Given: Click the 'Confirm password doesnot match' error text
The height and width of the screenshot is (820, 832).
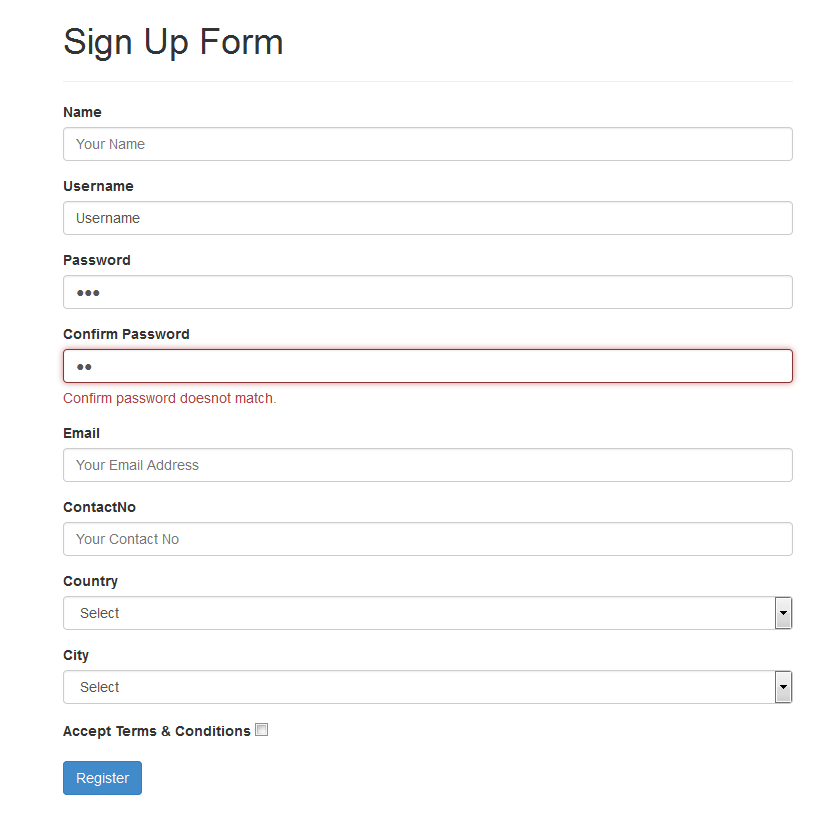Looking at the screenshot, I should tap(169, 398).
